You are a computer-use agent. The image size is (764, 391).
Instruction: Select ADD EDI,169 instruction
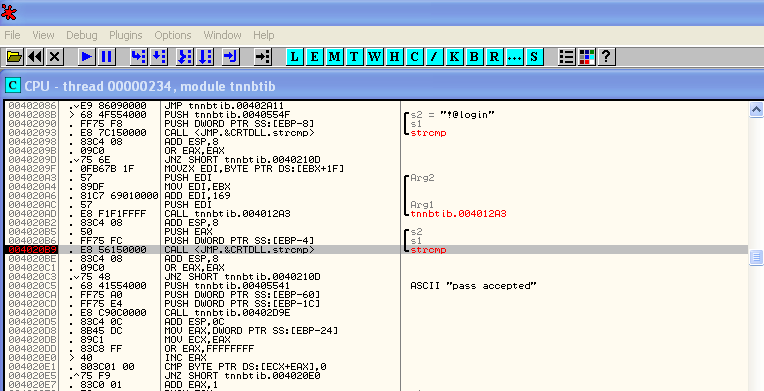coord(197,196)
